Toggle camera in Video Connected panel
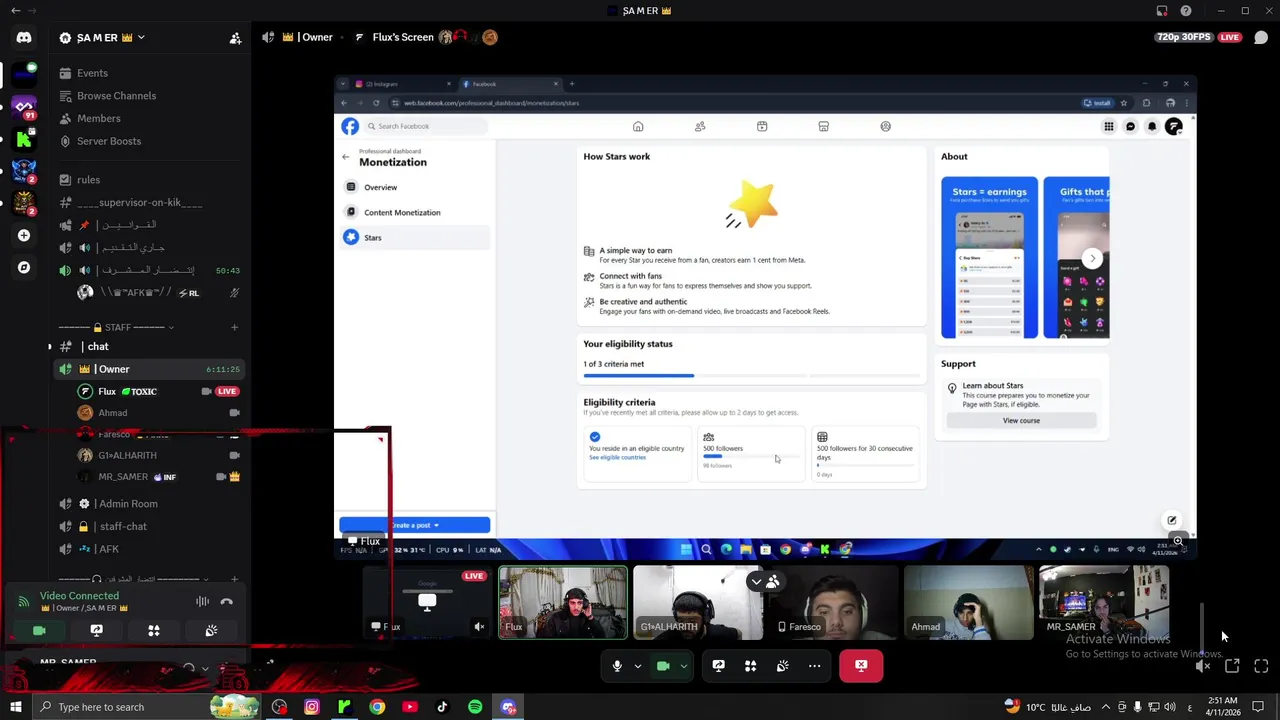Image resolution: width=1280 pixels, height=720 pixels. point(39,631)
